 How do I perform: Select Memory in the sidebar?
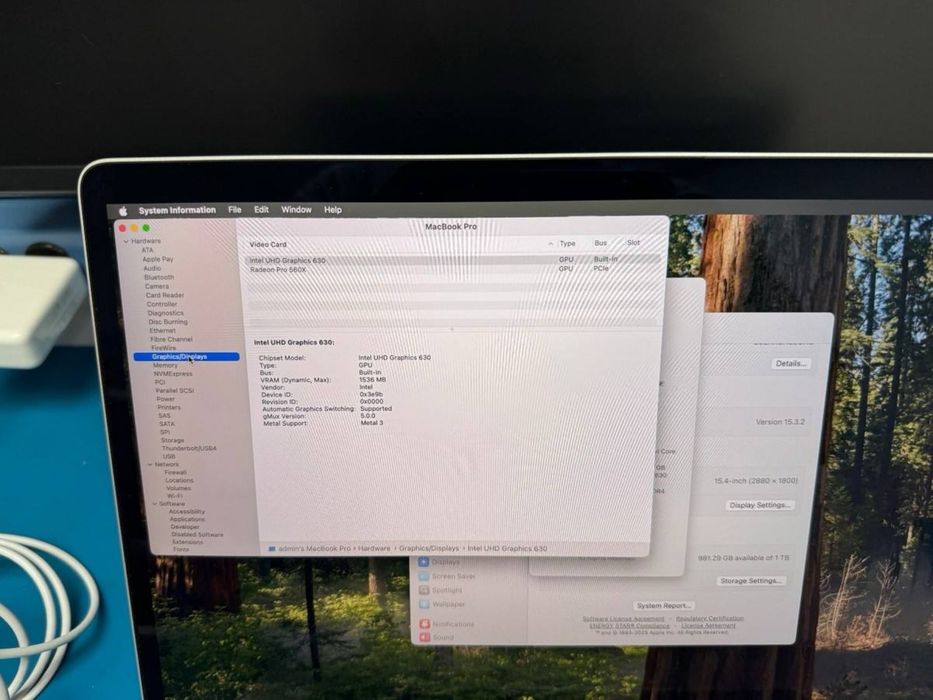(165, 365)
